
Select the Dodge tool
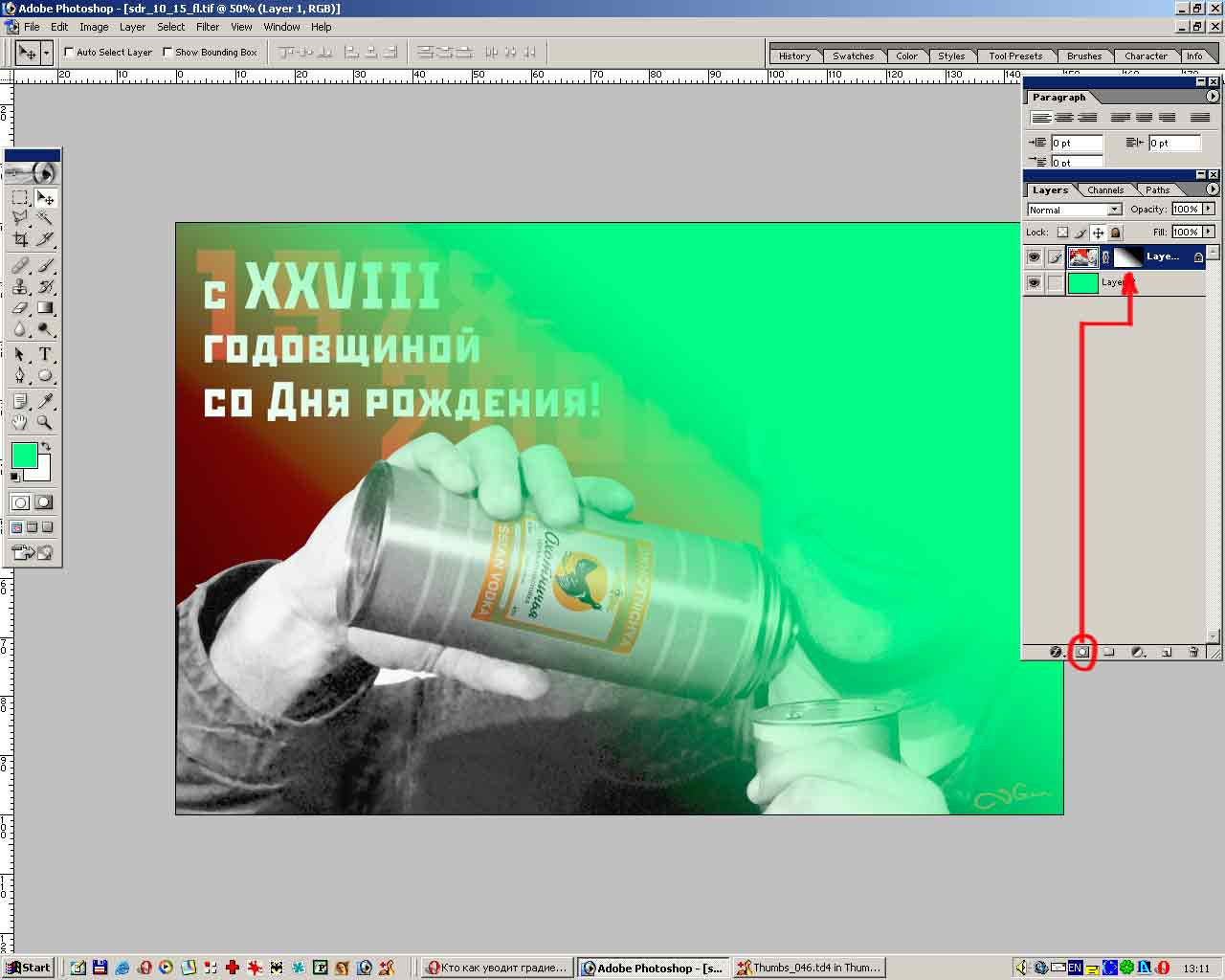45,328
